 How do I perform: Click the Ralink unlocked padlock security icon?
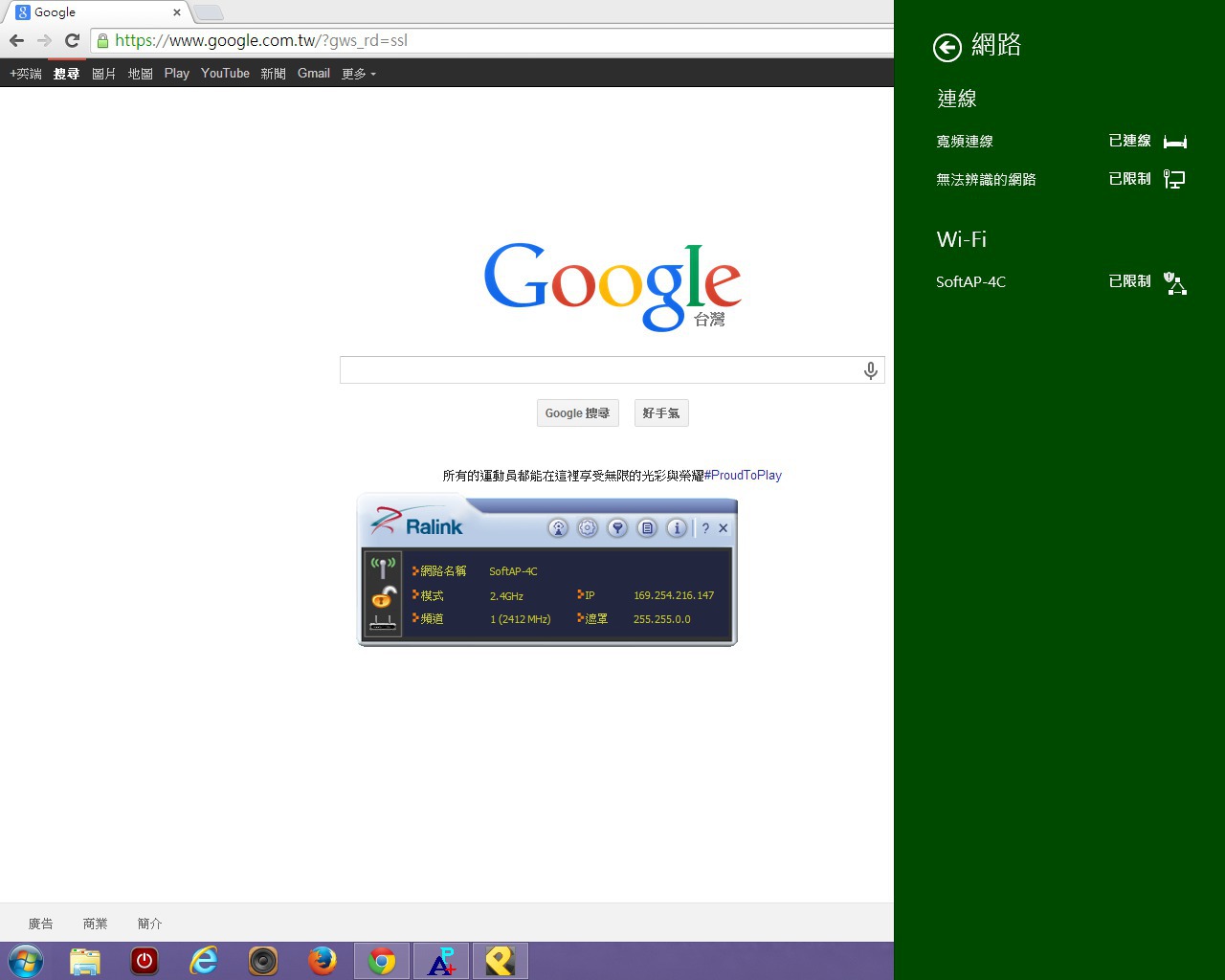(383, 596)
